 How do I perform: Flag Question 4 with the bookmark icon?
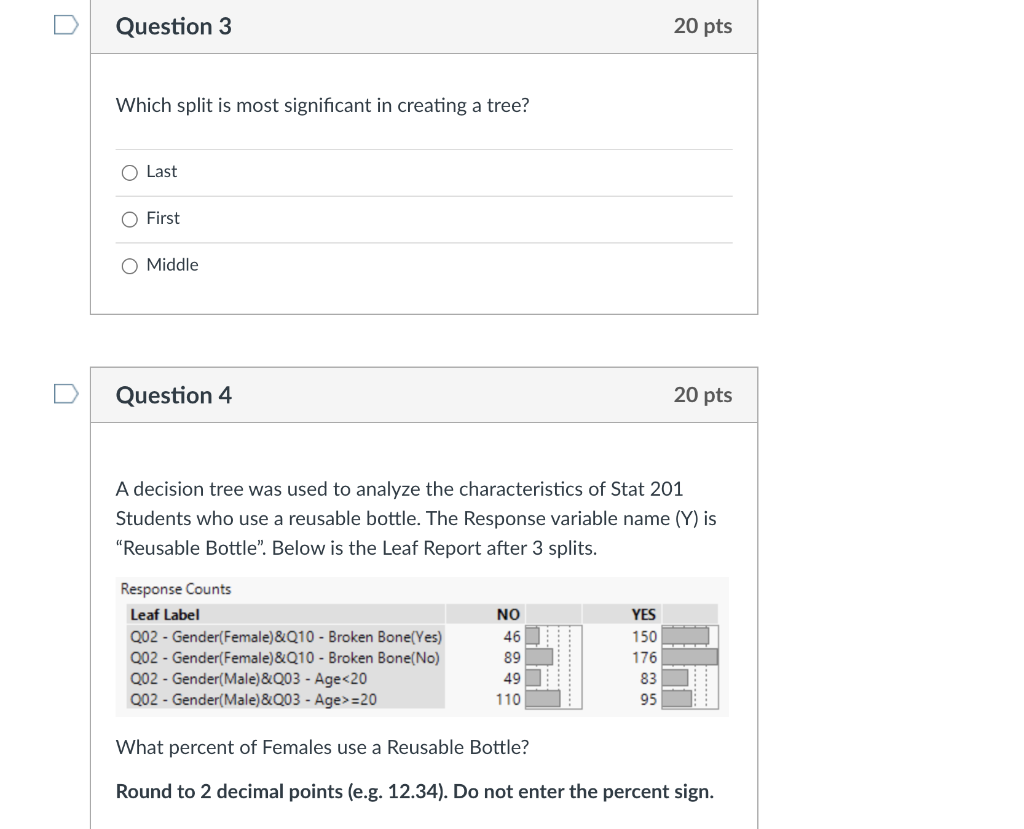click(x=66, y=394)
